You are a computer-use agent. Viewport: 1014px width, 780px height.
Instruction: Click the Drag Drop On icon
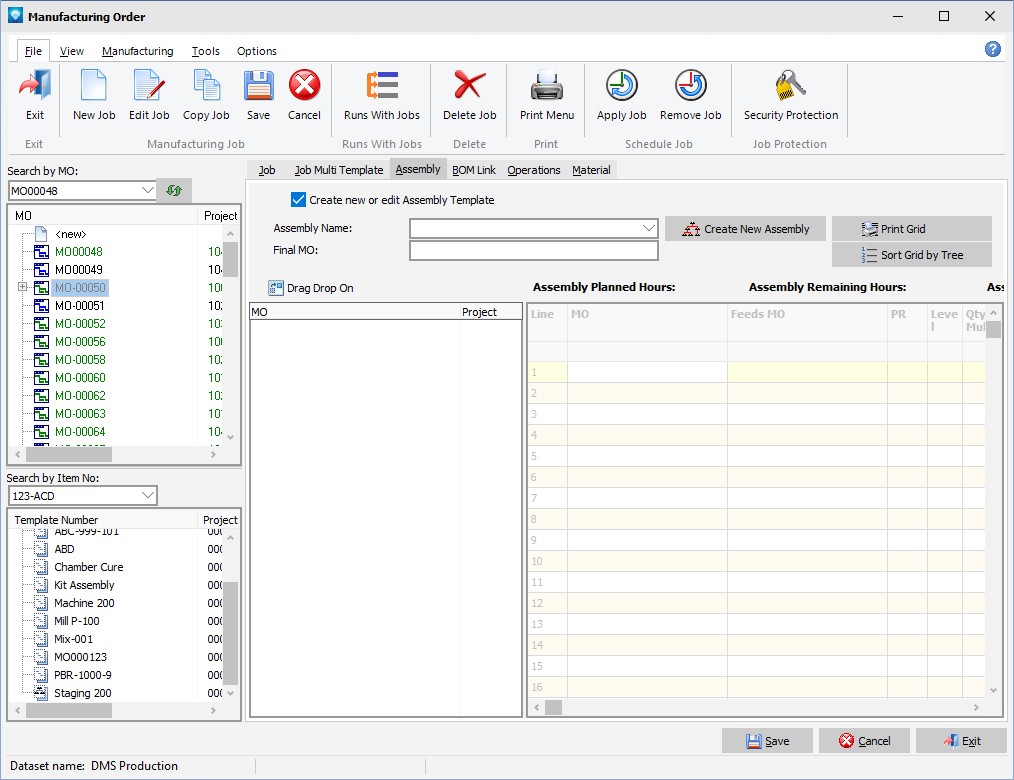[275, 288]
